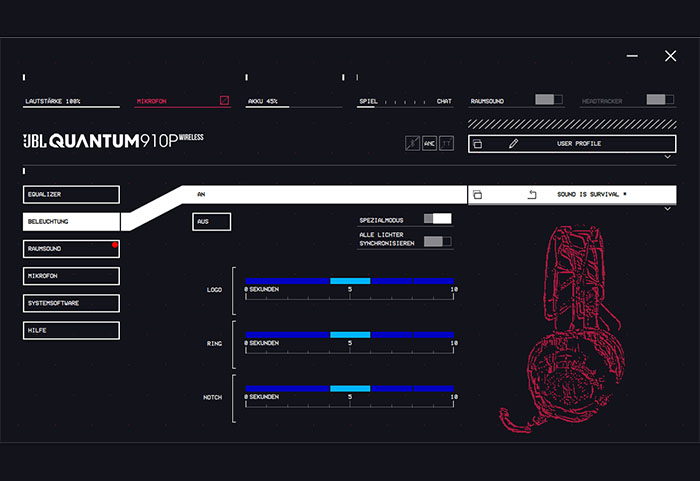Click the red notification dot on RAUMSOUND
Image resolution: width=700 pixels, height=481 pixels.
[115, 245]
